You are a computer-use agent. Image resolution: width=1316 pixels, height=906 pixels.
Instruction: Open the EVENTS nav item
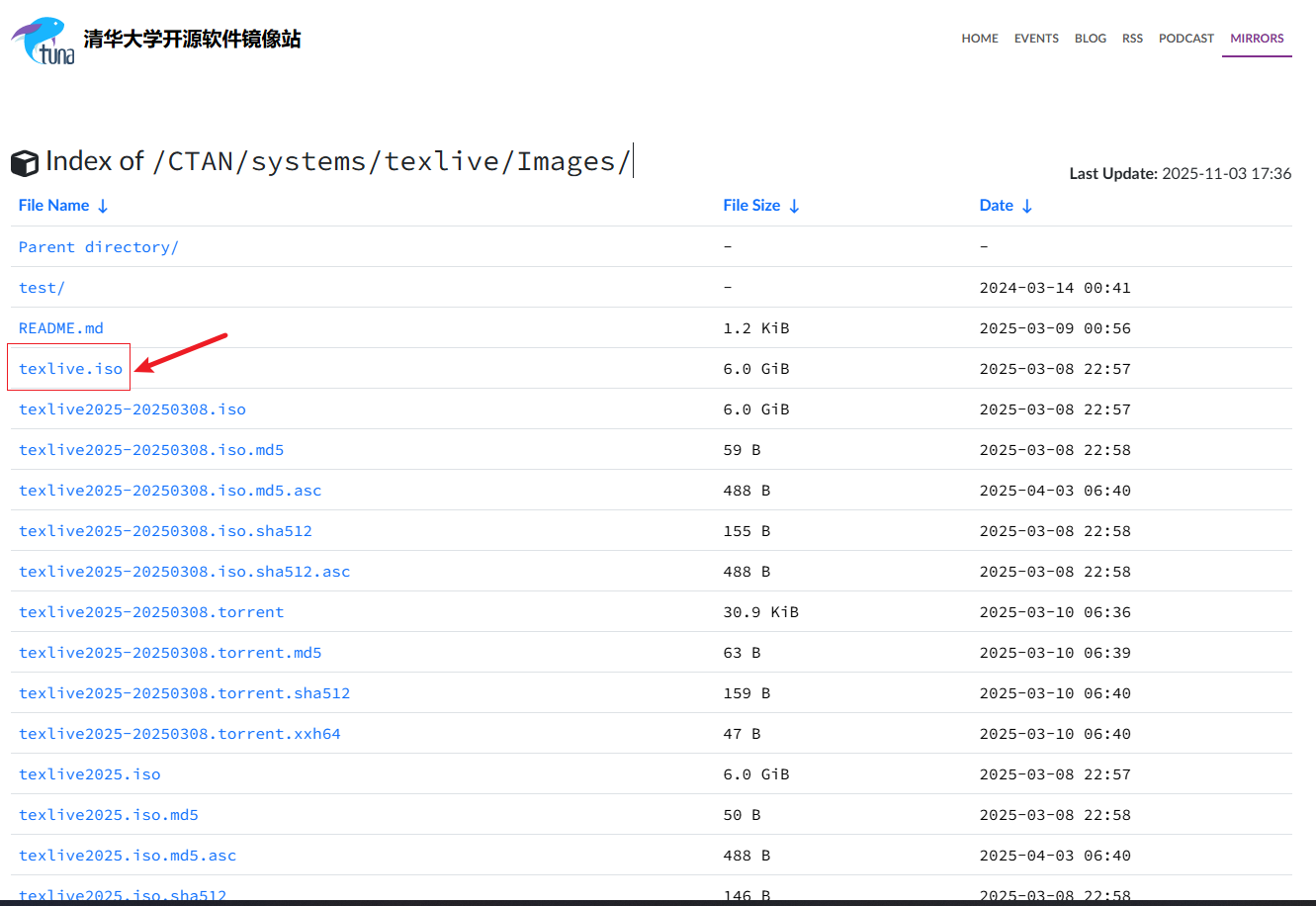tap(1036, 39)
